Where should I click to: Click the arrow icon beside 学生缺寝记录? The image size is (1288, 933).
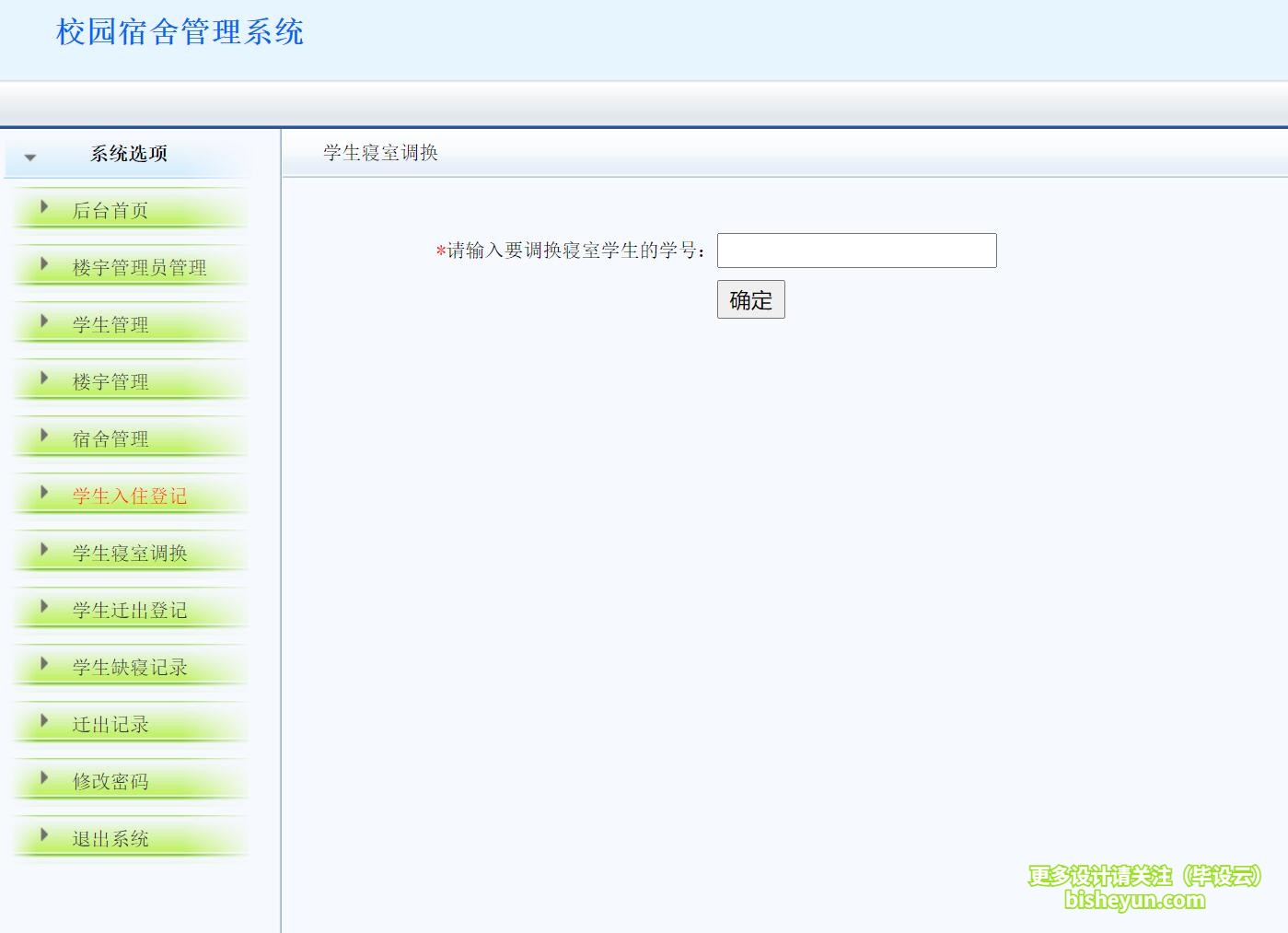pyautogui.click(x=43, y=664)
